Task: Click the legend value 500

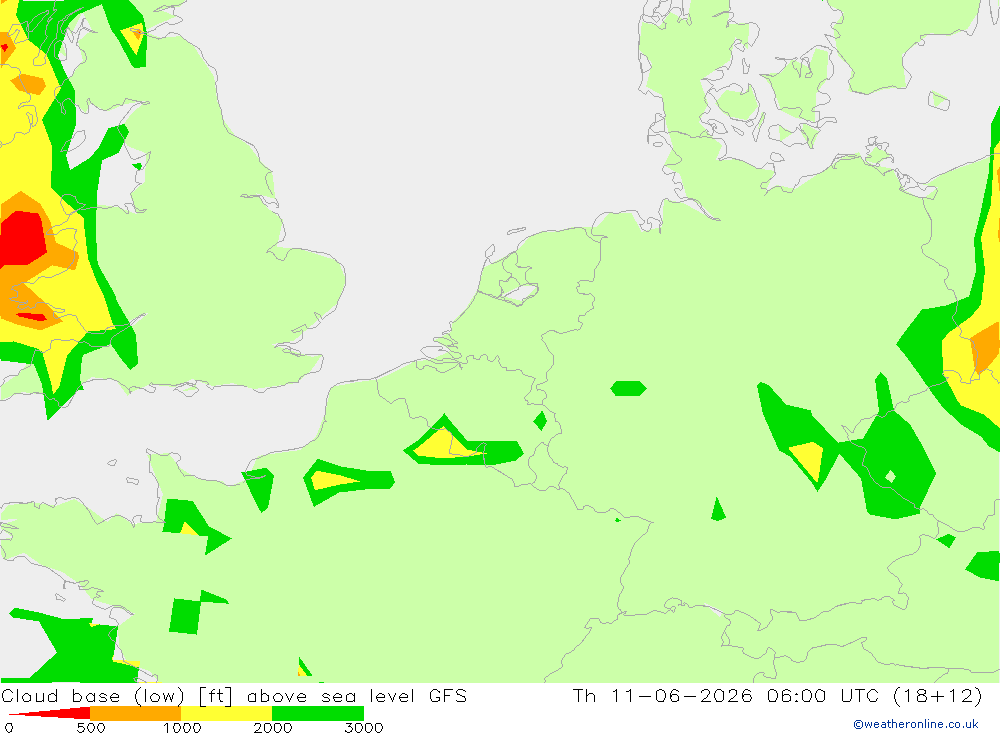Action: tap(91, 727)
